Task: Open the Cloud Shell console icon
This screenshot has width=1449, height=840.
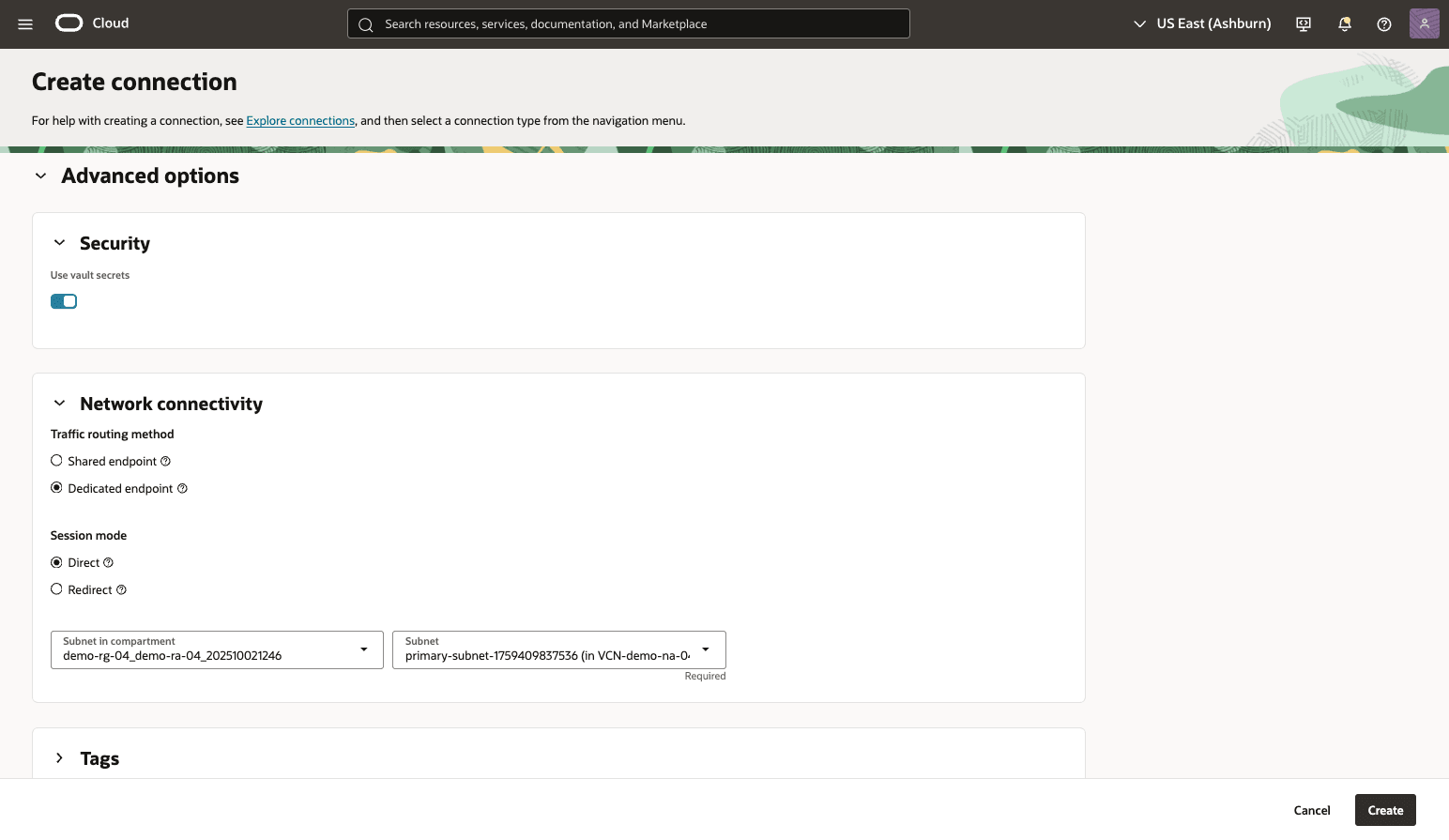Action: click(1303, 23)
